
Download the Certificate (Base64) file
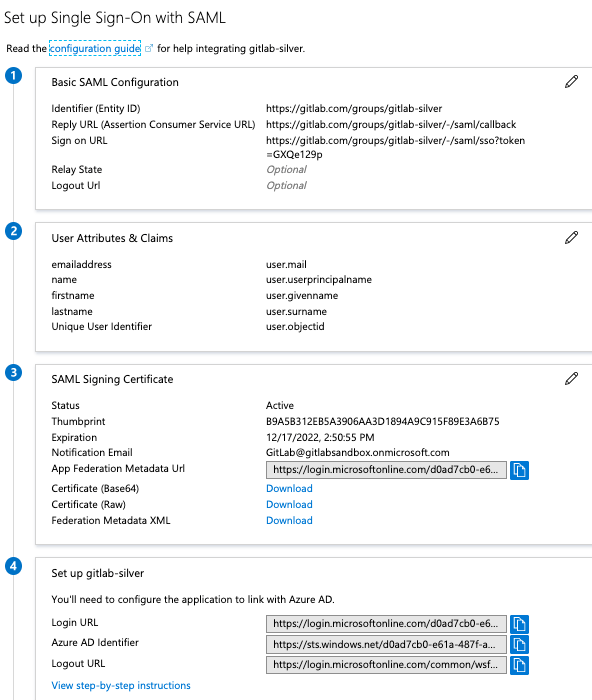[289, 488]
